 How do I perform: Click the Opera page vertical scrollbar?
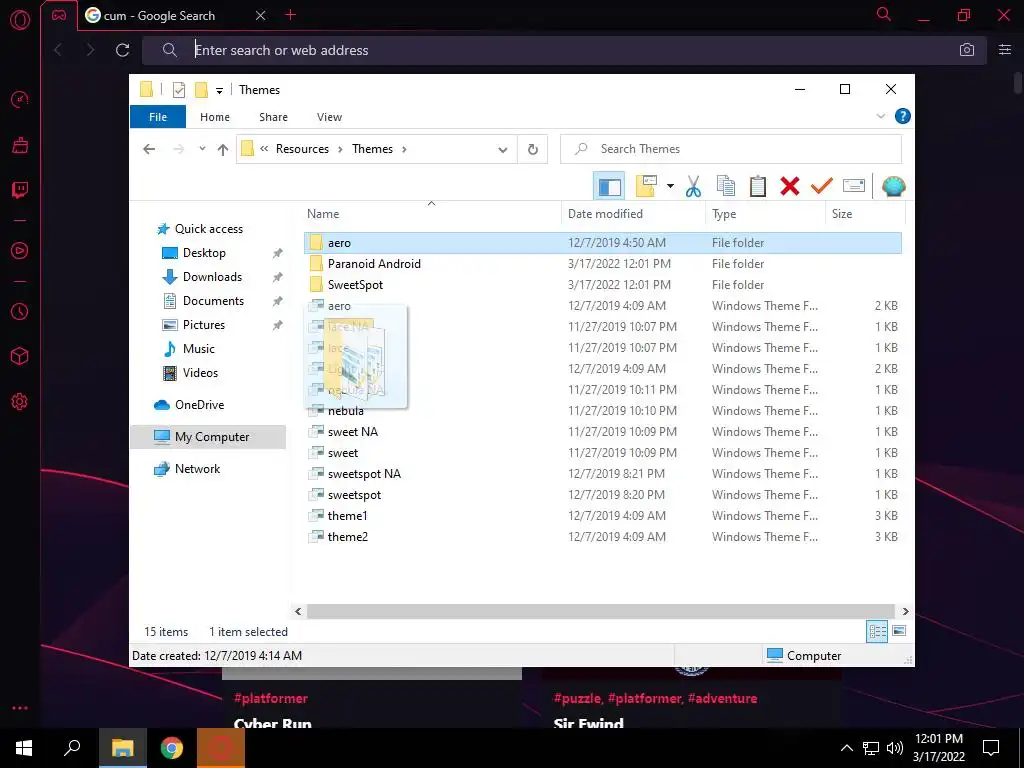1017,85
